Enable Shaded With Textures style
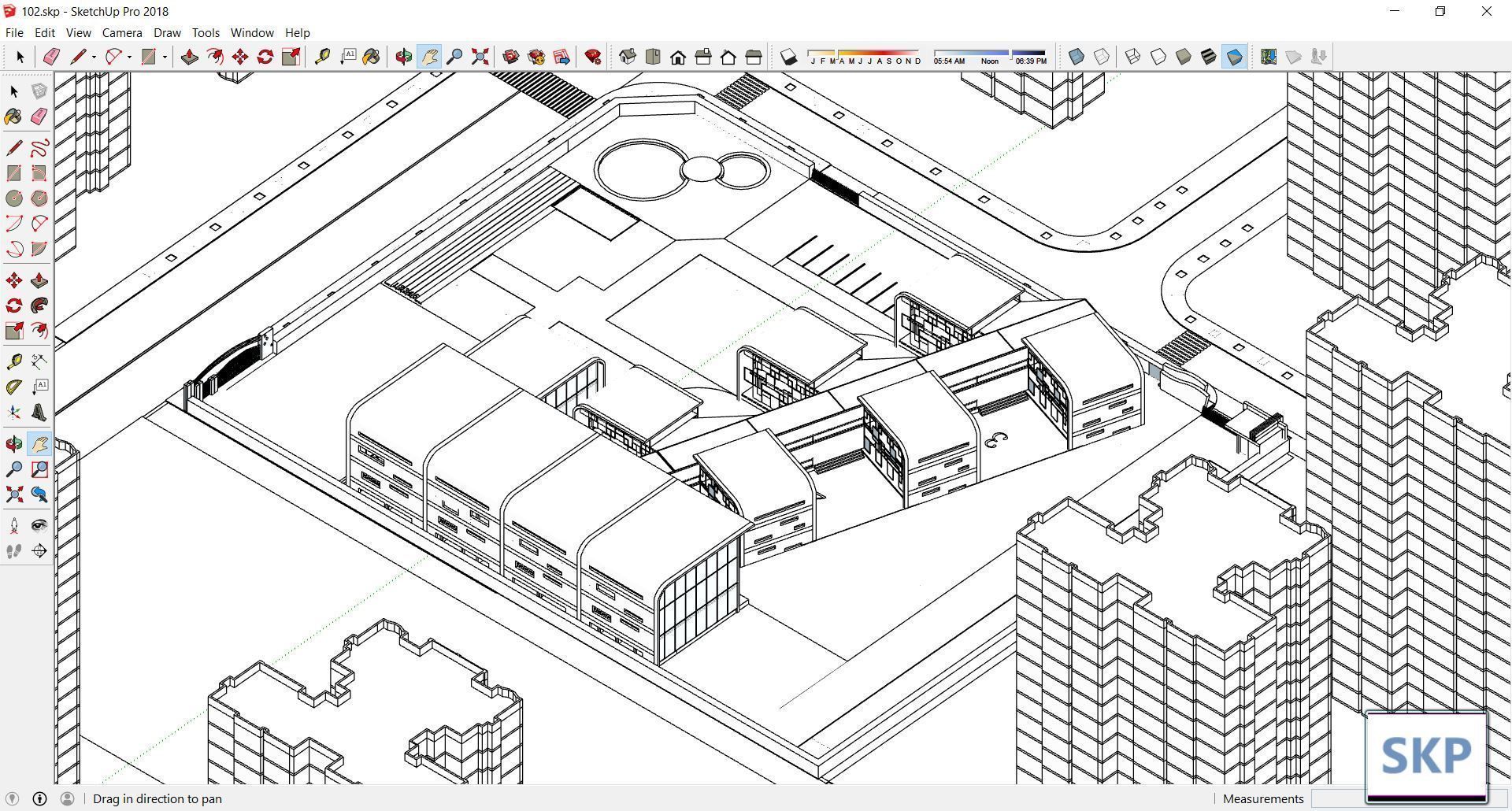 pos(1209,57)
